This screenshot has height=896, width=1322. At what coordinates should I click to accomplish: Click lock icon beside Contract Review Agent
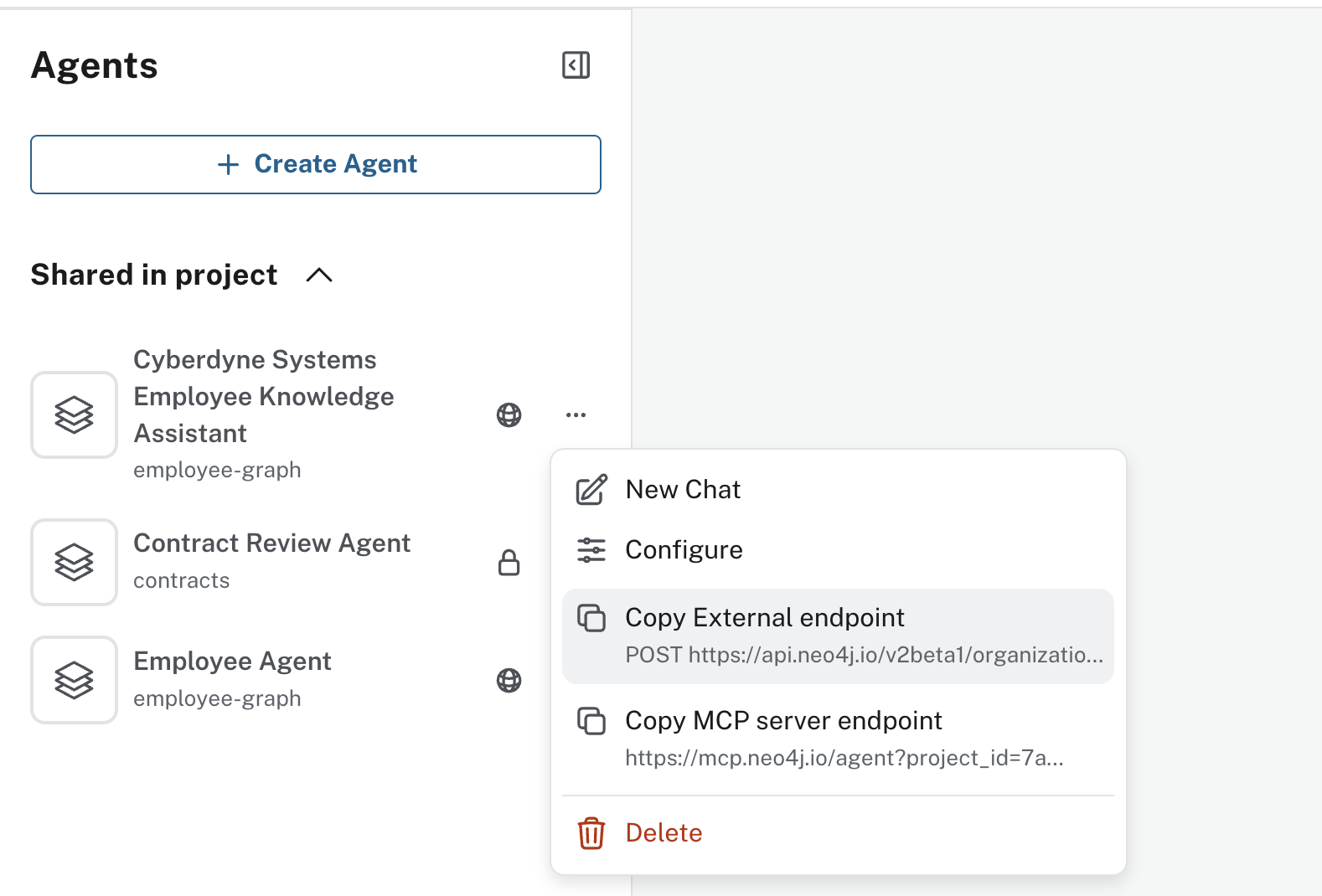click(509, 562)
